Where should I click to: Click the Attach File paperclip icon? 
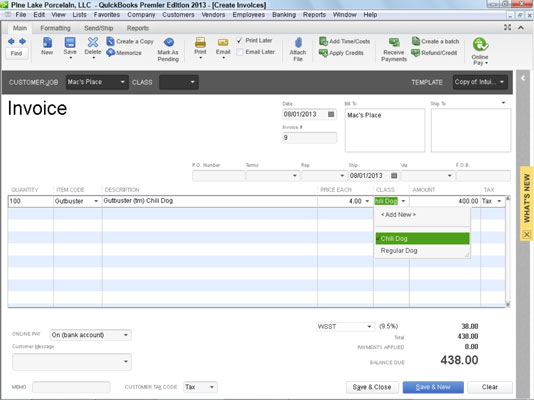(x=298, y=43)
